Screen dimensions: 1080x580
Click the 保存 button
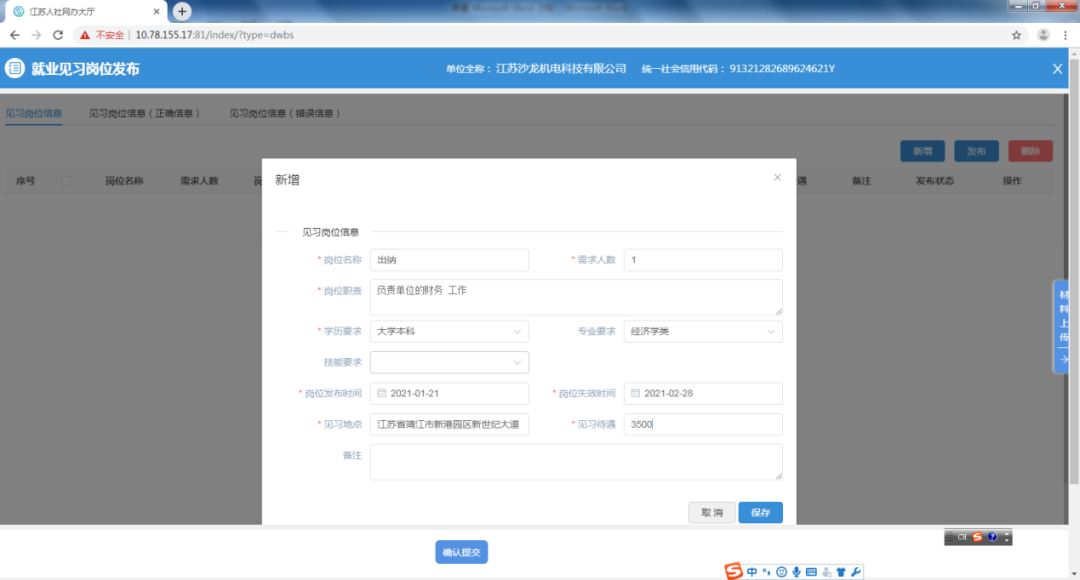click(x=760, y=512)
